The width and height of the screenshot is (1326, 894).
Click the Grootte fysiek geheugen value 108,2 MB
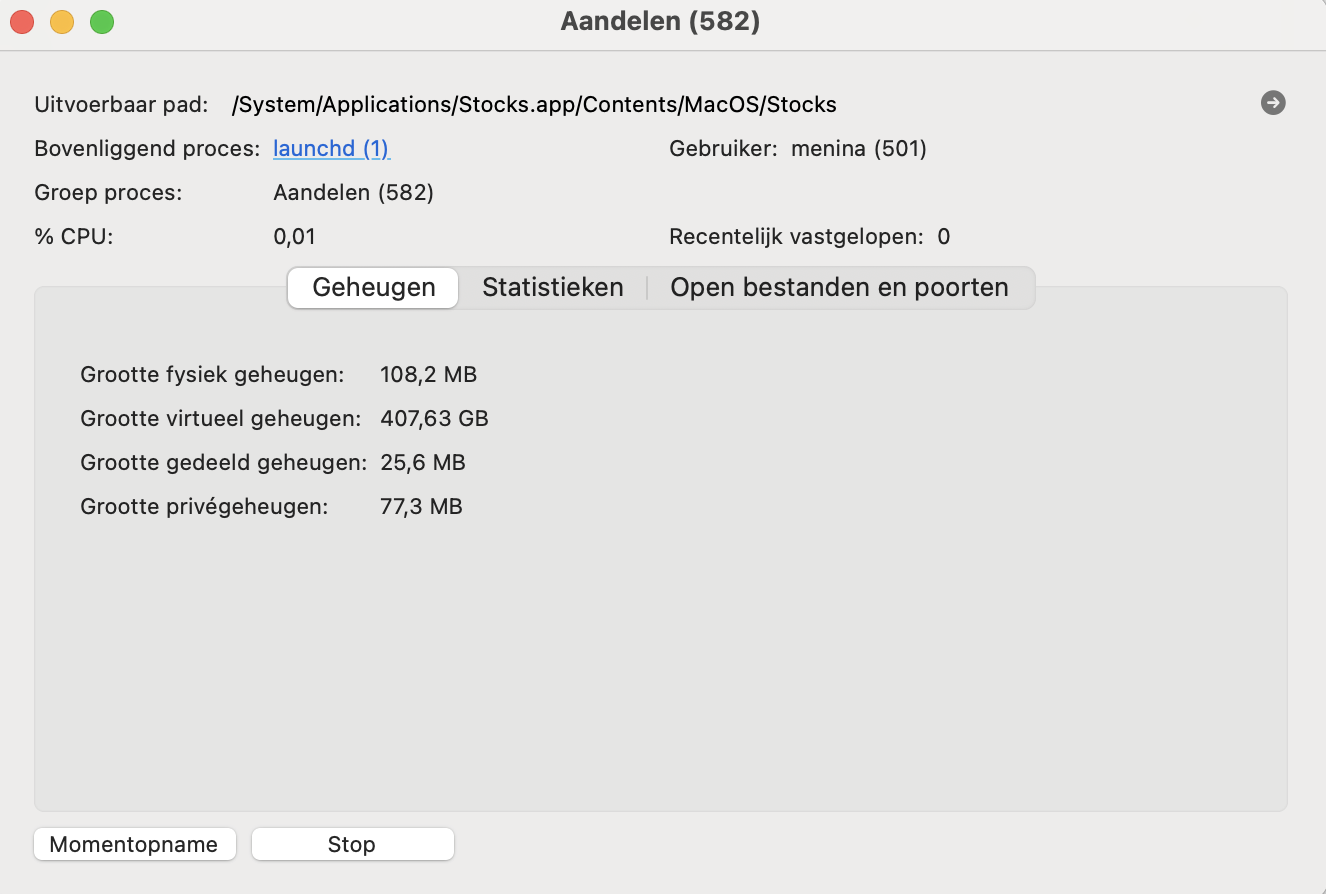[429, 374]
